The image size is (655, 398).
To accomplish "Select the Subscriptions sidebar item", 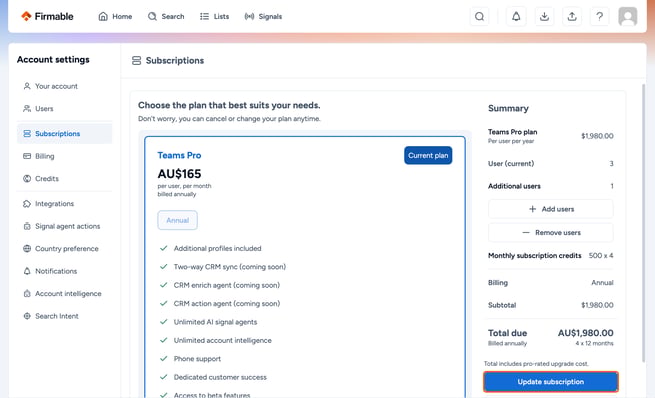I will (x=64, y=134).
